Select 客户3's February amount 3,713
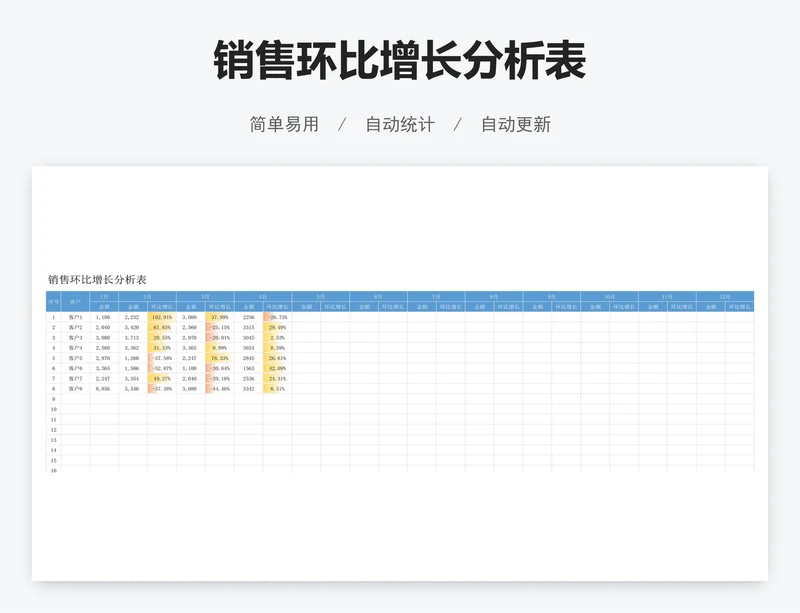This screenshot has height=613, width=800. click(133, 337)
